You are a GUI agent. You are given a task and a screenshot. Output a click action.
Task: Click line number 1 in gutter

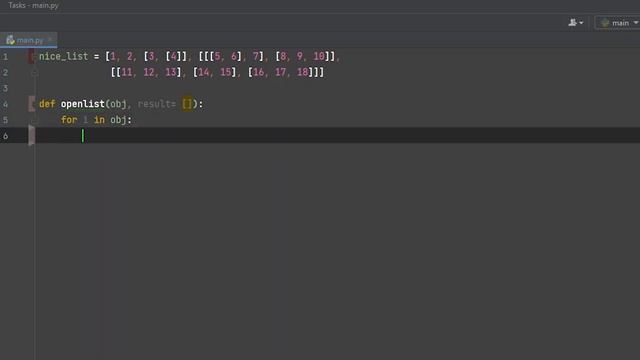[x=5, y=57]
